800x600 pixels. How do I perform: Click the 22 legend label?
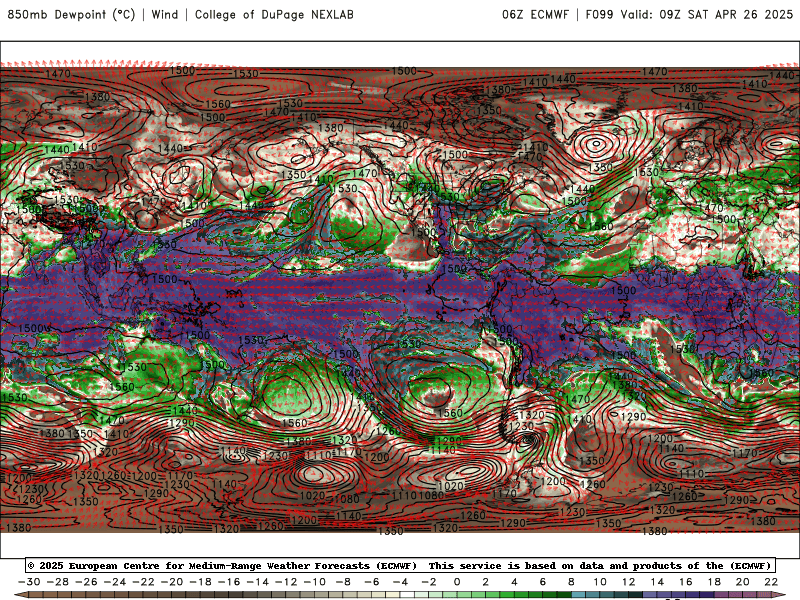coord(771,582)
